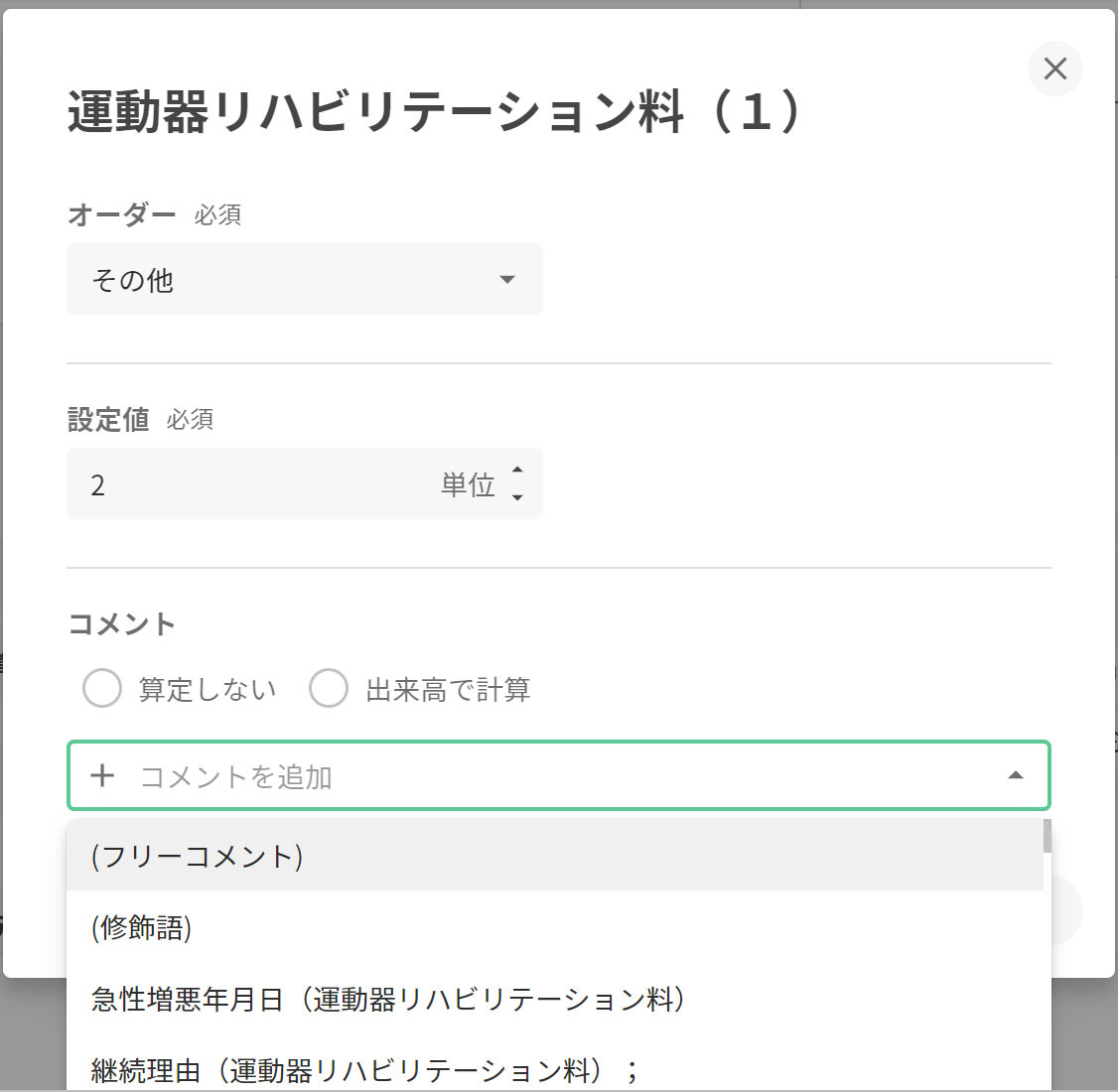The height and width of the screenshot is (1092, 1118).
Task: Click the 算定しない label text
Action: [208, 690]
